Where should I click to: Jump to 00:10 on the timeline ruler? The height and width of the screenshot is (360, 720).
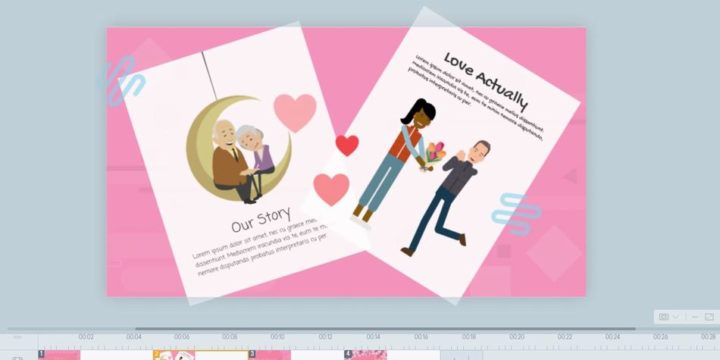277,337
